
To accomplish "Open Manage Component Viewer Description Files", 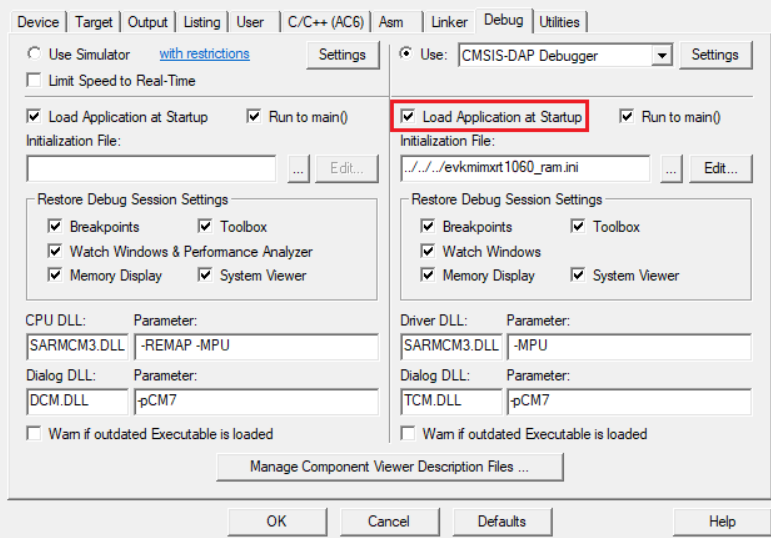I will pos(389,467).
